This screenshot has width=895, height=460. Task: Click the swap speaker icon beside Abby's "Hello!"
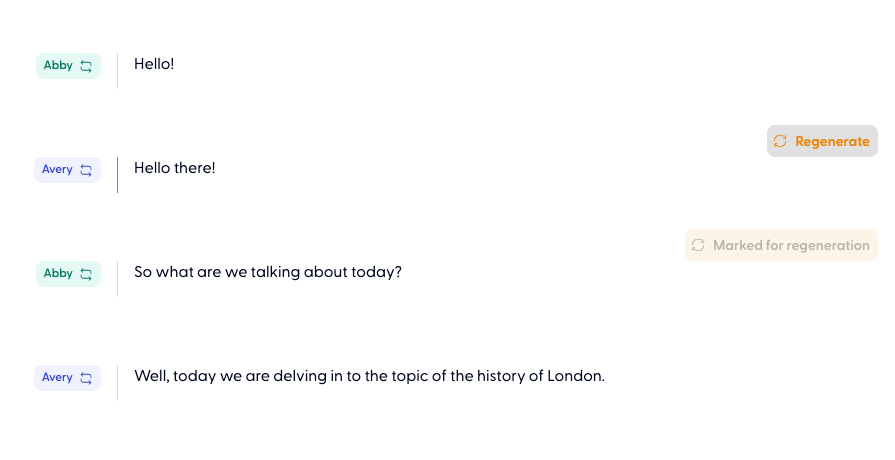(86, 66)
